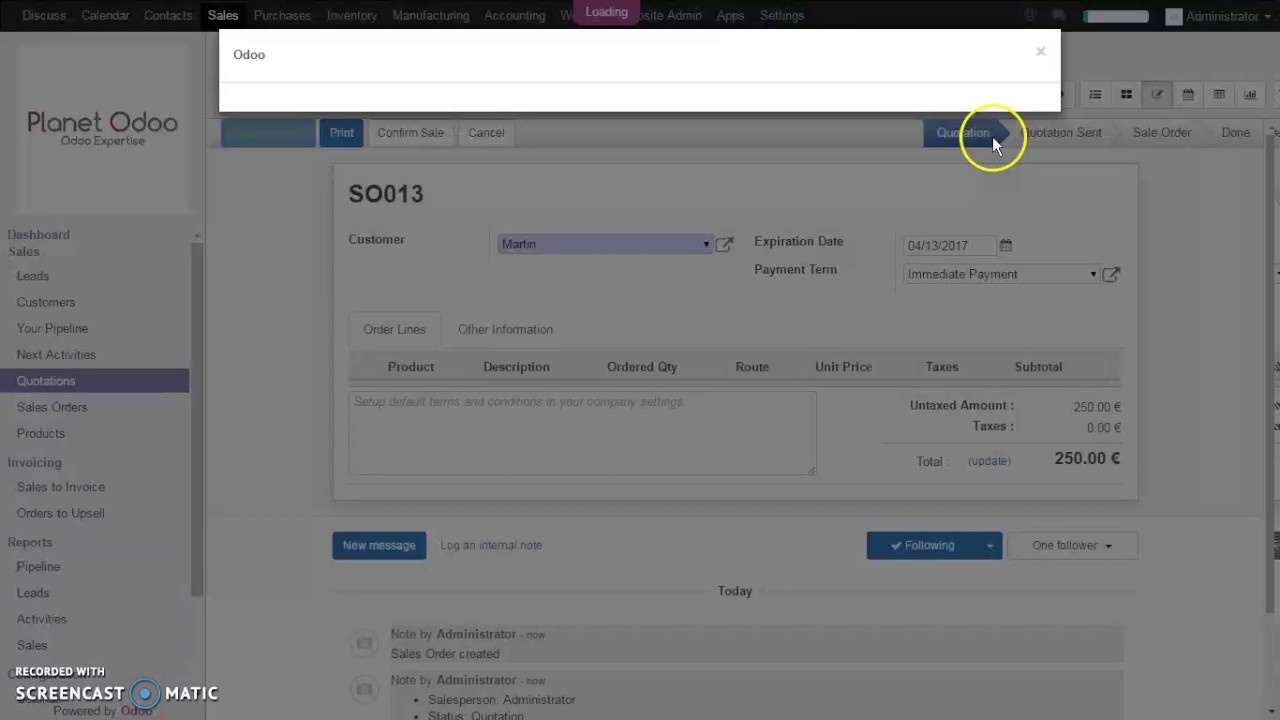1280x720 pixels.
Task: Open the Apps menu
Action: [x=730, y=15]
